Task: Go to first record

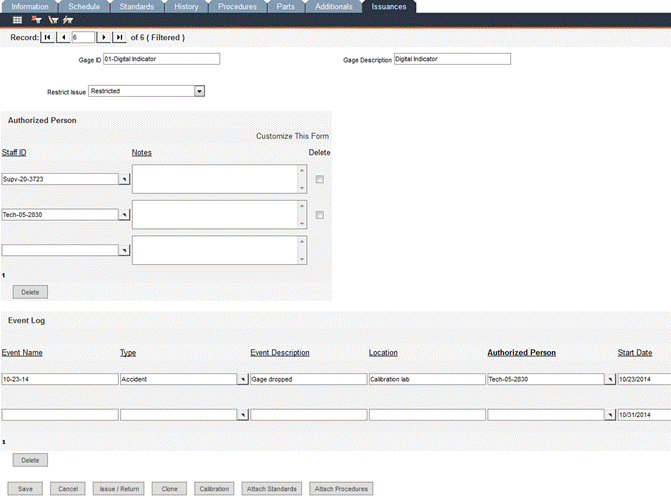Action: point(47,37)
